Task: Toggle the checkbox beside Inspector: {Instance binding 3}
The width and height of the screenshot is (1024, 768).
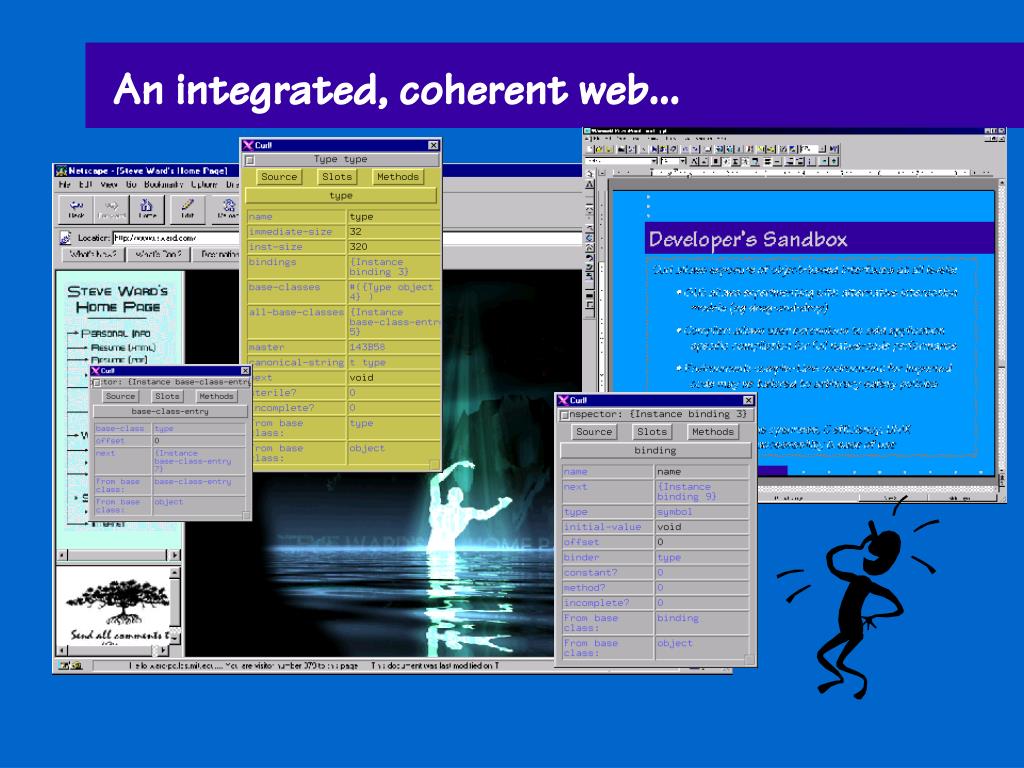Action: click(565, 415)
